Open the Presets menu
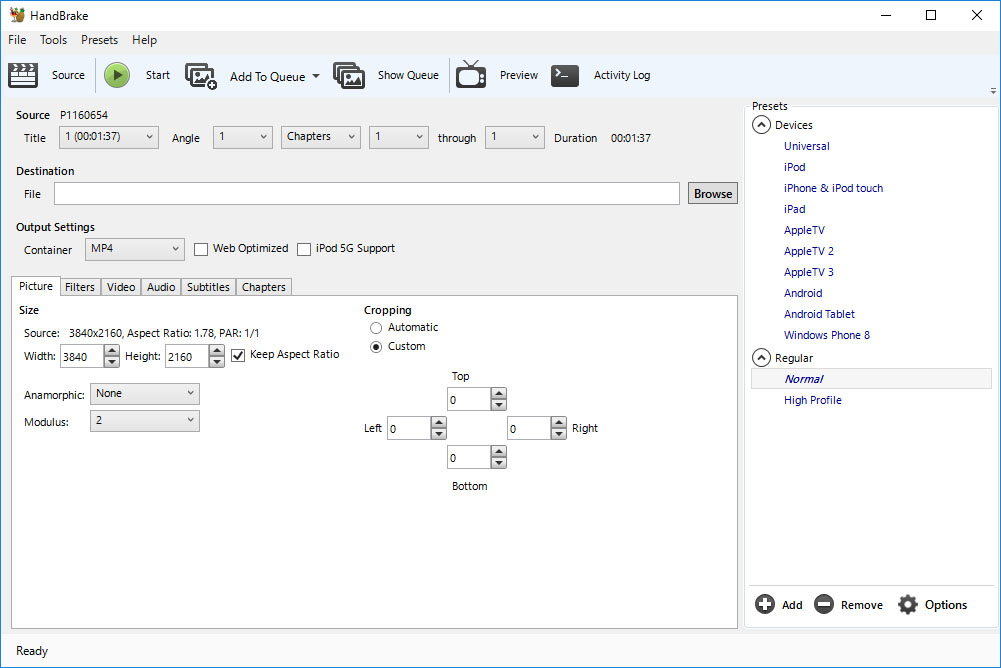The image size is (1001, 668). click(99, 40)
